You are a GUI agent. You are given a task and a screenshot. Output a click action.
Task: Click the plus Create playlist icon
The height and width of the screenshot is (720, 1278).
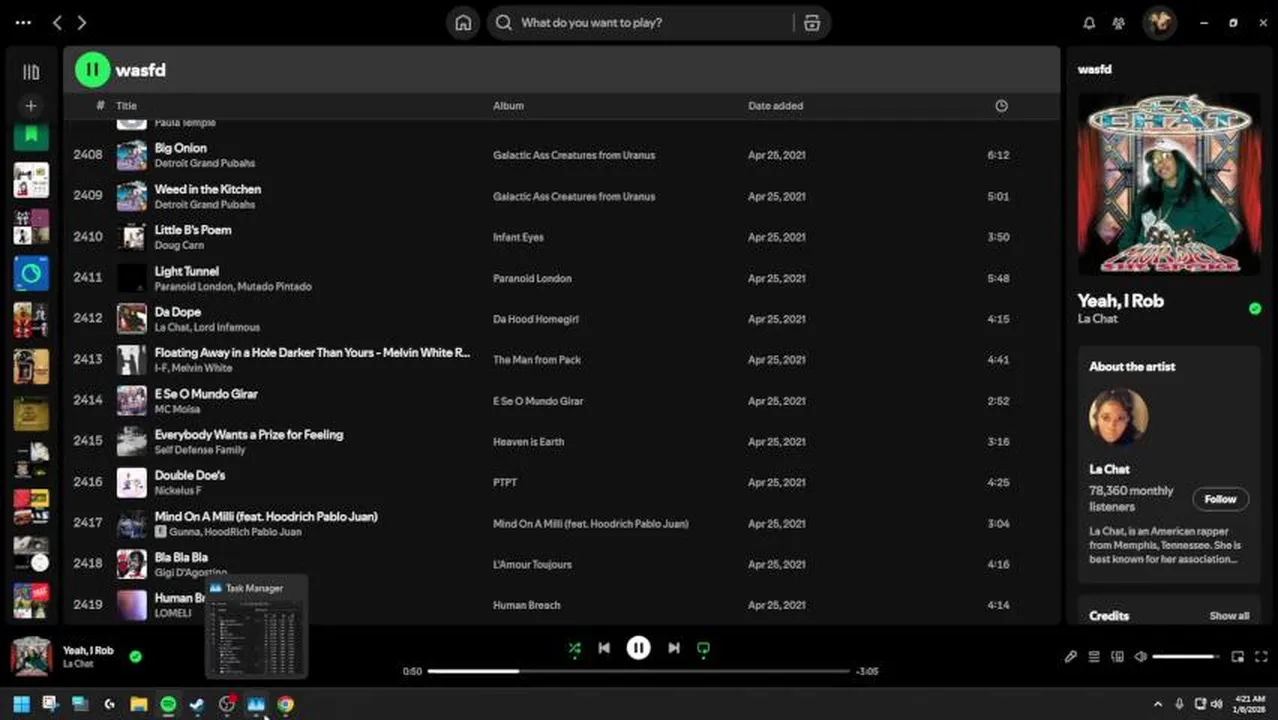coord(31,105)
